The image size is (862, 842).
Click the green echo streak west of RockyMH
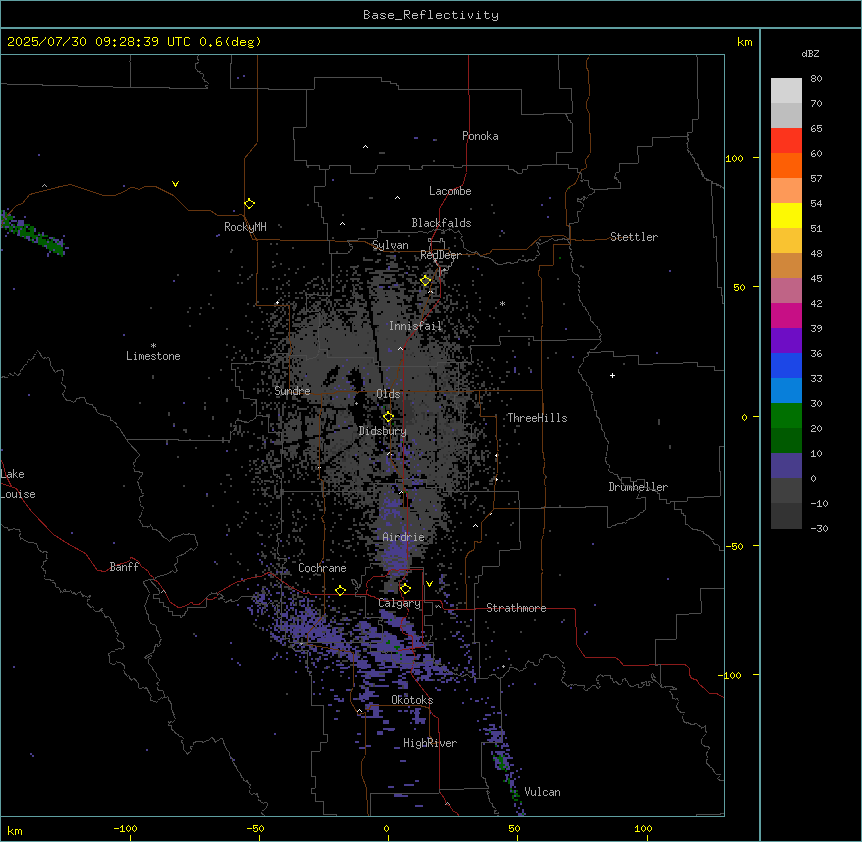[33, 233]
